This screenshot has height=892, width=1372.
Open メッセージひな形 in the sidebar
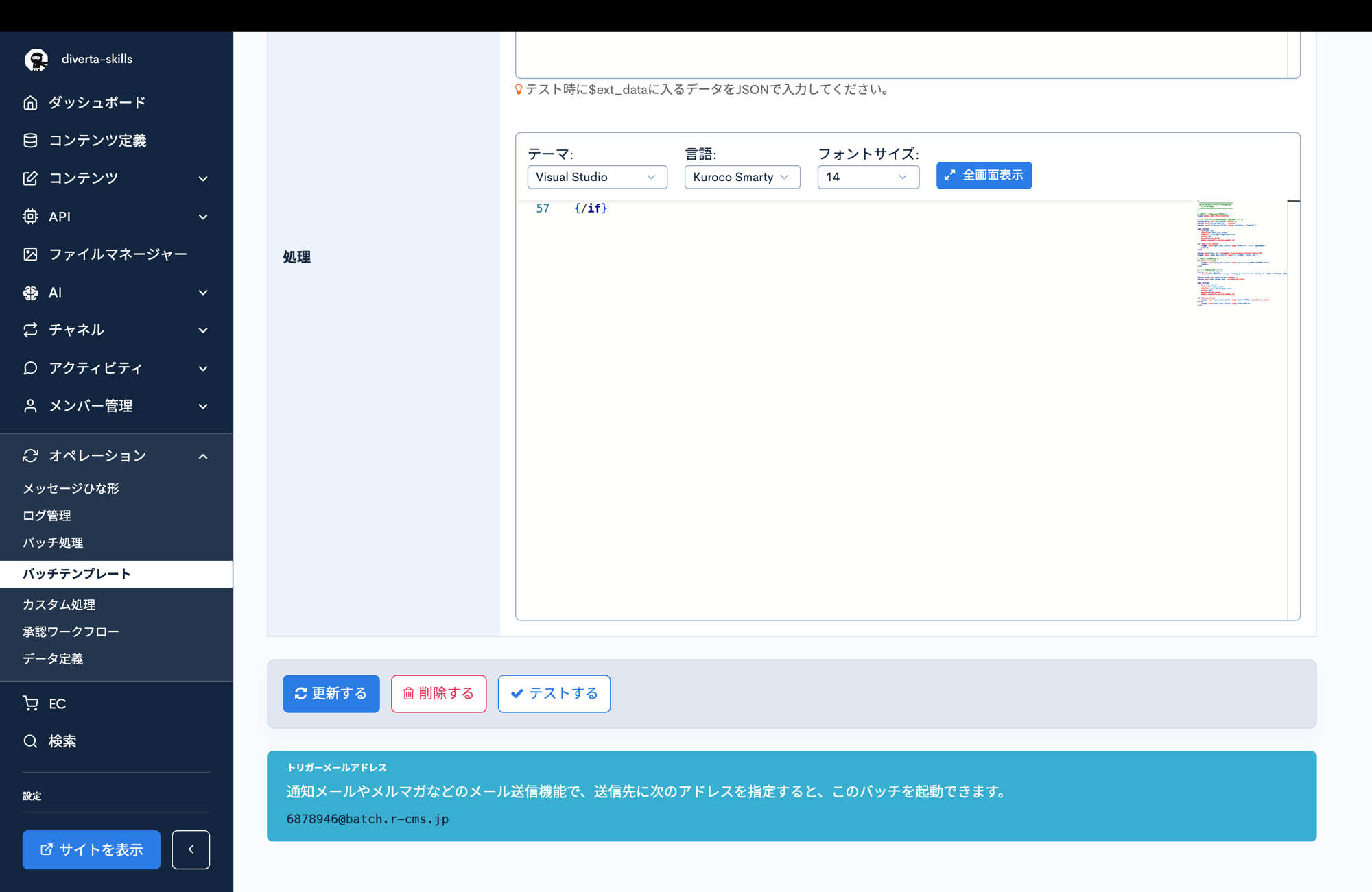click(x=71, y=488)
